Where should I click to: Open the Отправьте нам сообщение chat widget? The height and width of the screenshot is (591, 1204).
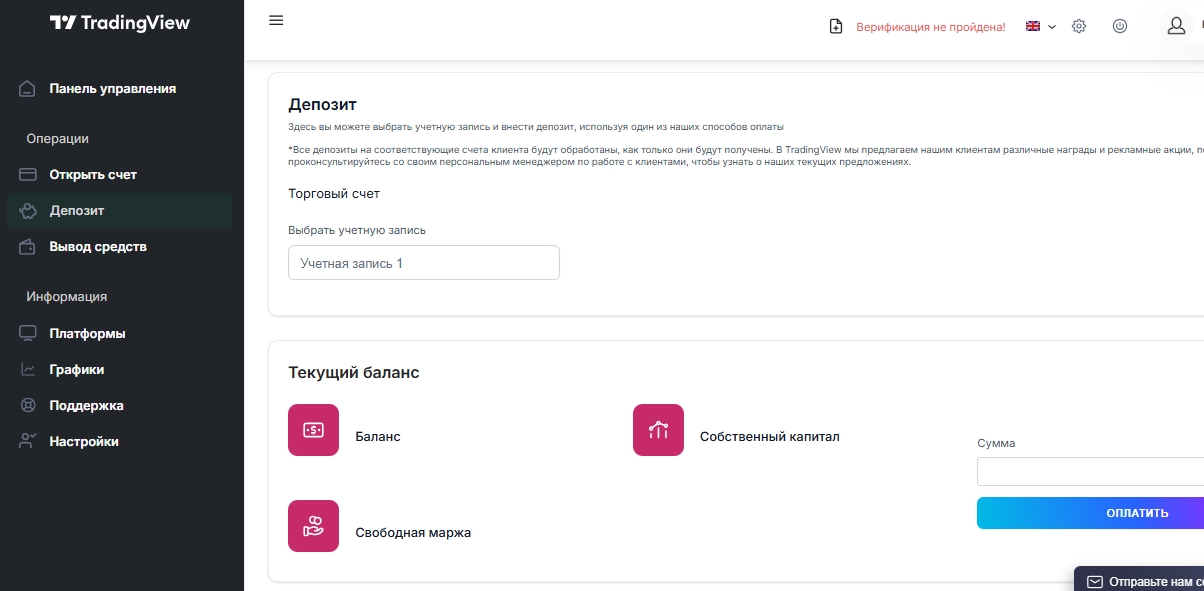tap(1139, 580)
